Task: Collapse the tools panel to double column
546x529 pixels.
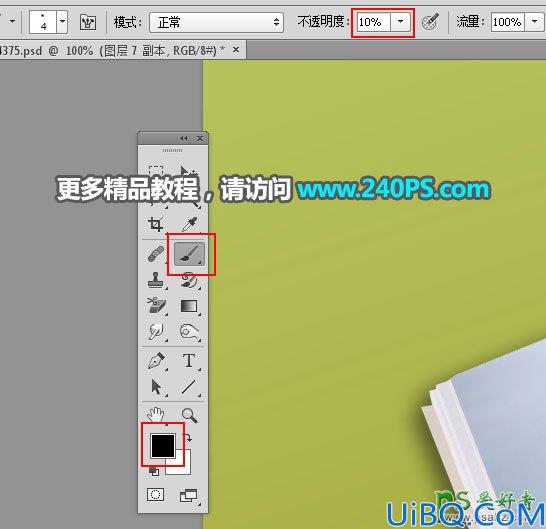Action: point(184,139)
